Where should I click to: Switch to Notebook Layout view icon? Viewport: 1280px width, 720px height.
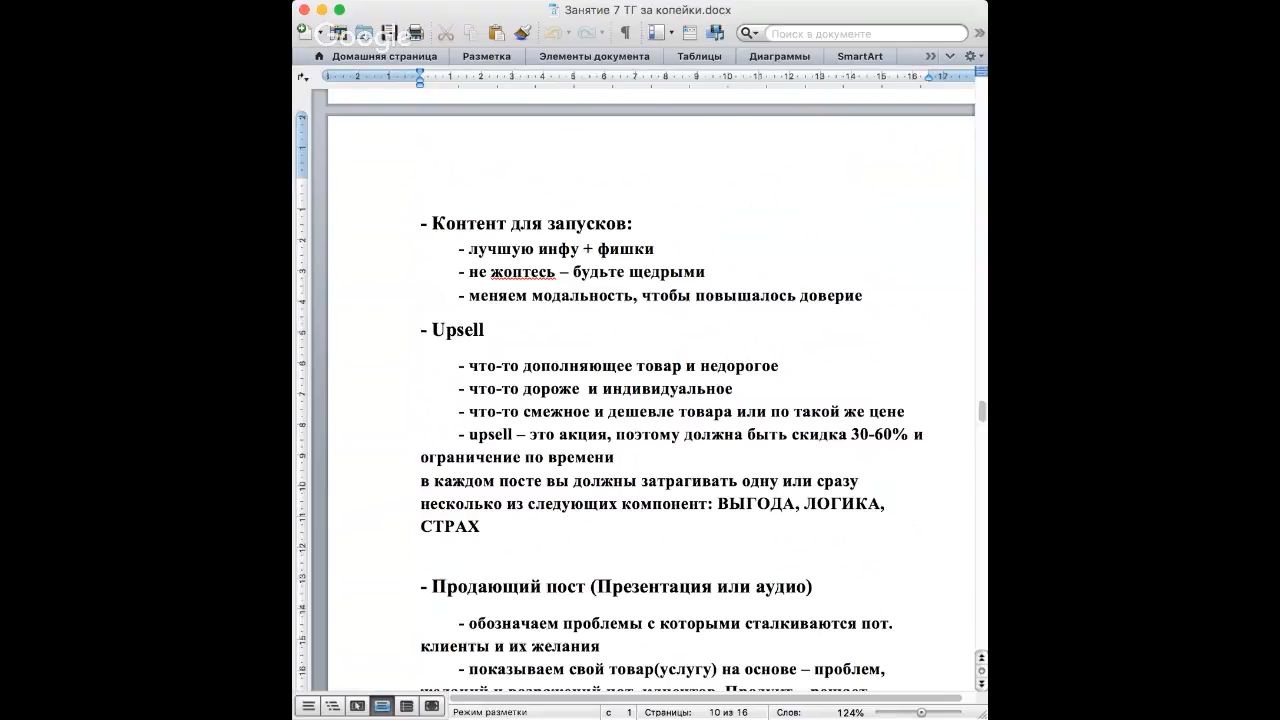[x=406, y=706]
